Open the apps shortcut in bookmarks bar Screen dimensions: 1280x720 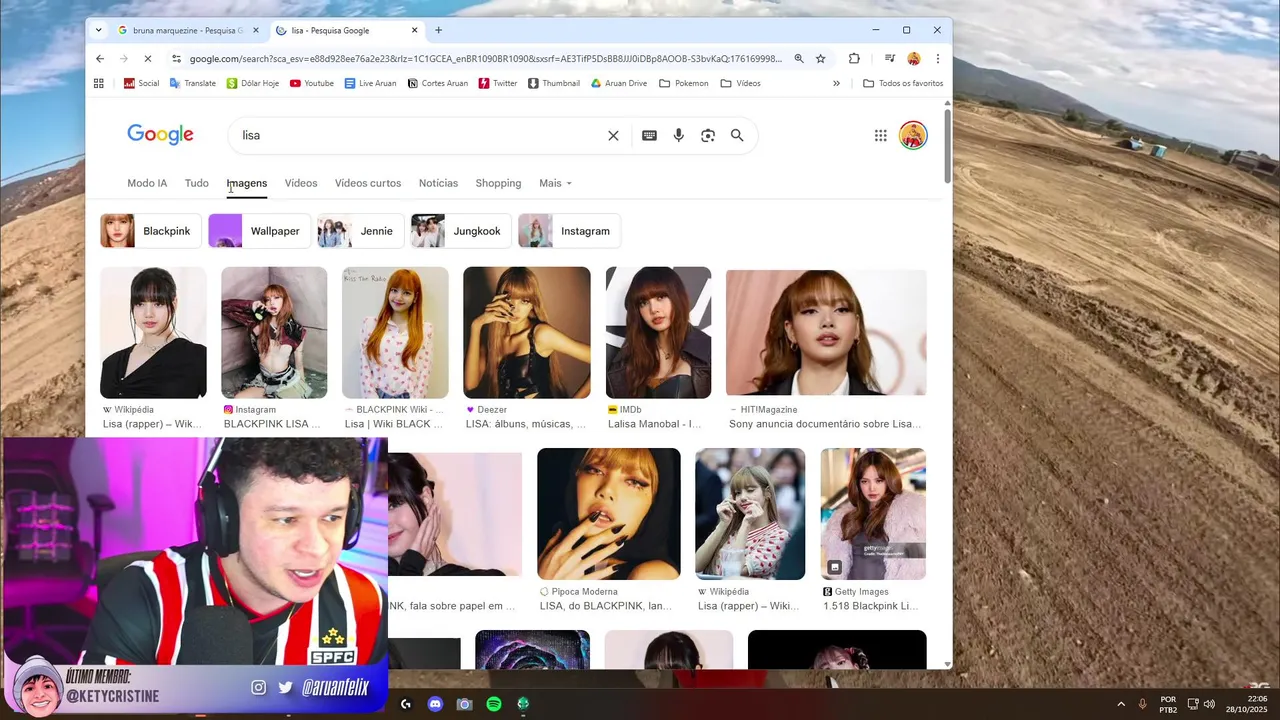tap(99, 84)
